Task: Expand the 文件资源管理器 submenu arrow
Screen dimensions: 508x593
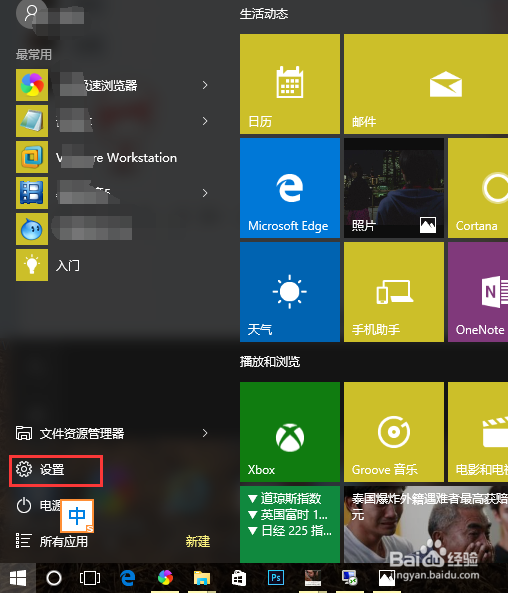Action: [205, 433]
